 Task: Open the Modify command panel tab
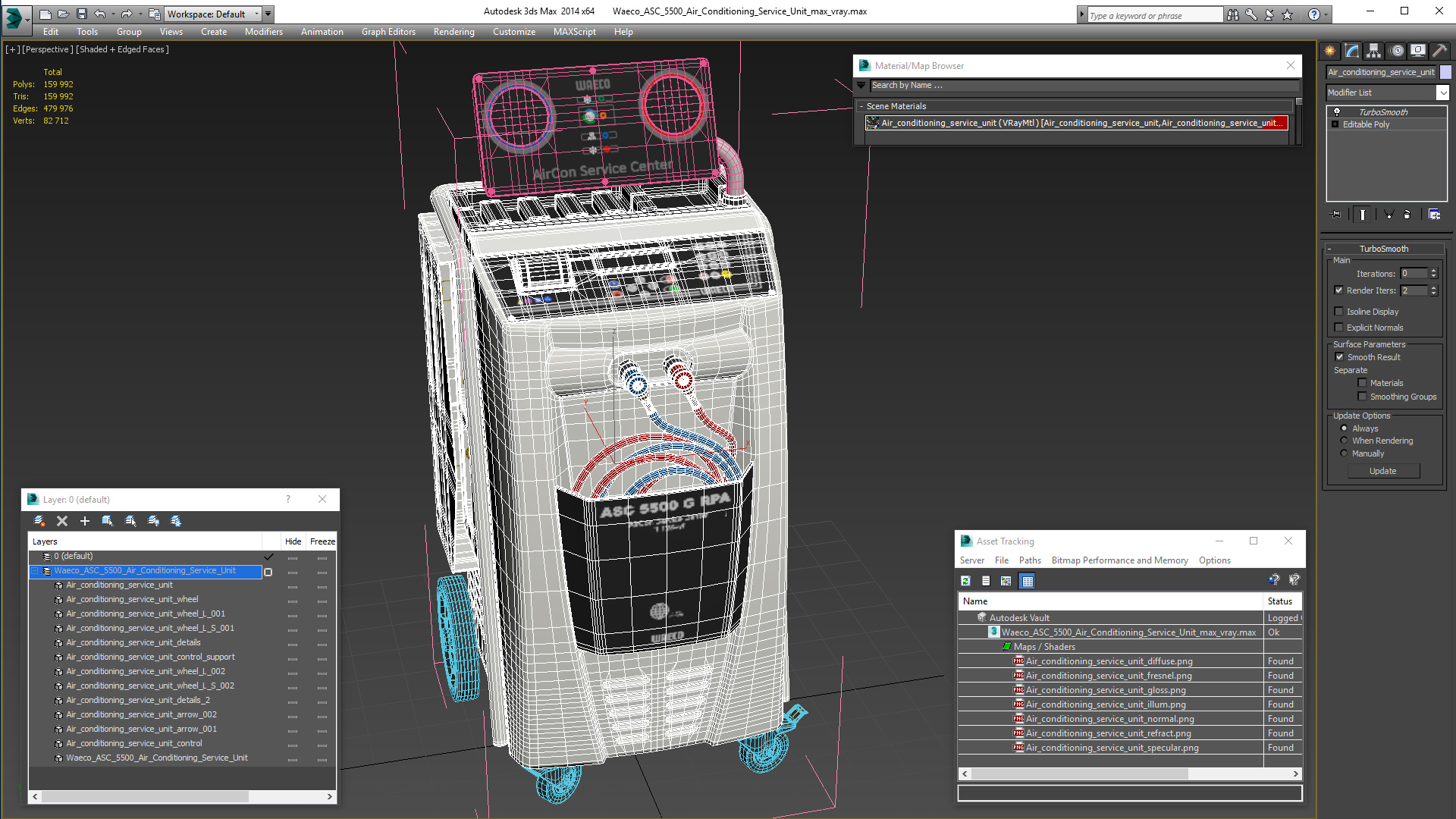1352,51
